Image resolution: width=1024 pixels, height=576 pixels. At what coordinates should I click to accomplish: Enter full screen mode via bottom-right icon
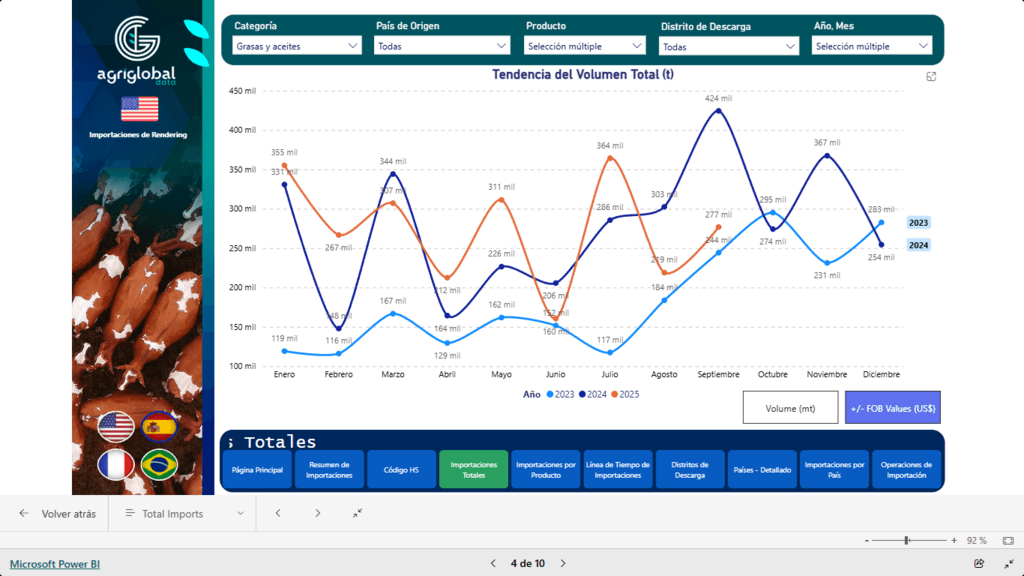(1008, 564)
